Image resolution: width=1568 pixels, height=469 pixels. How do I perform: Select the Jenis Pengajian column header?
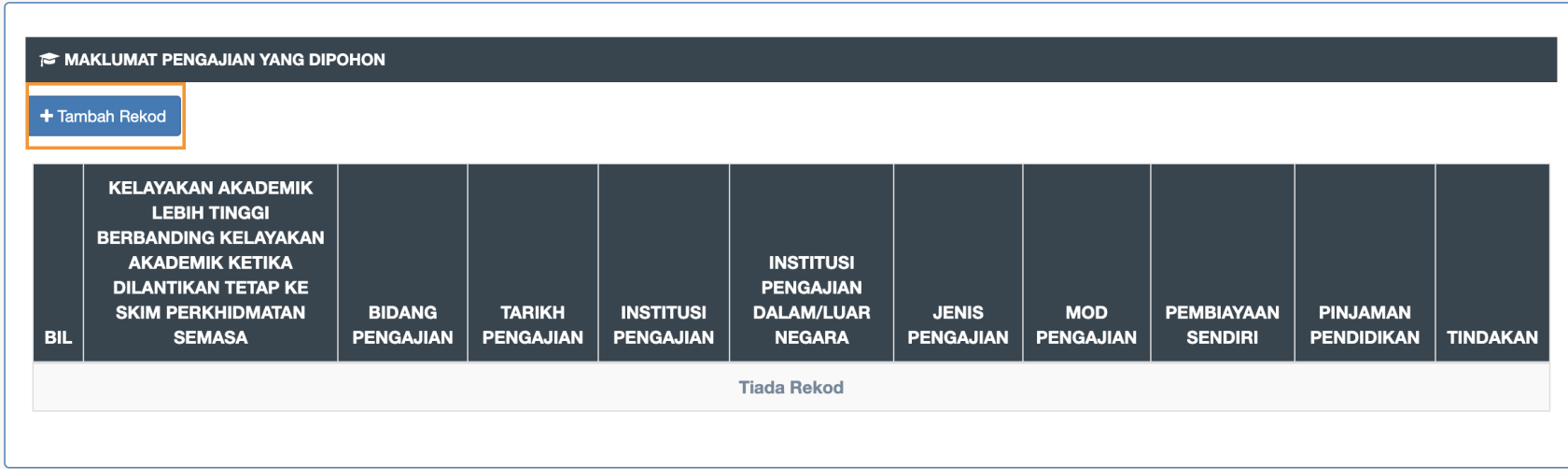(959, 324)
